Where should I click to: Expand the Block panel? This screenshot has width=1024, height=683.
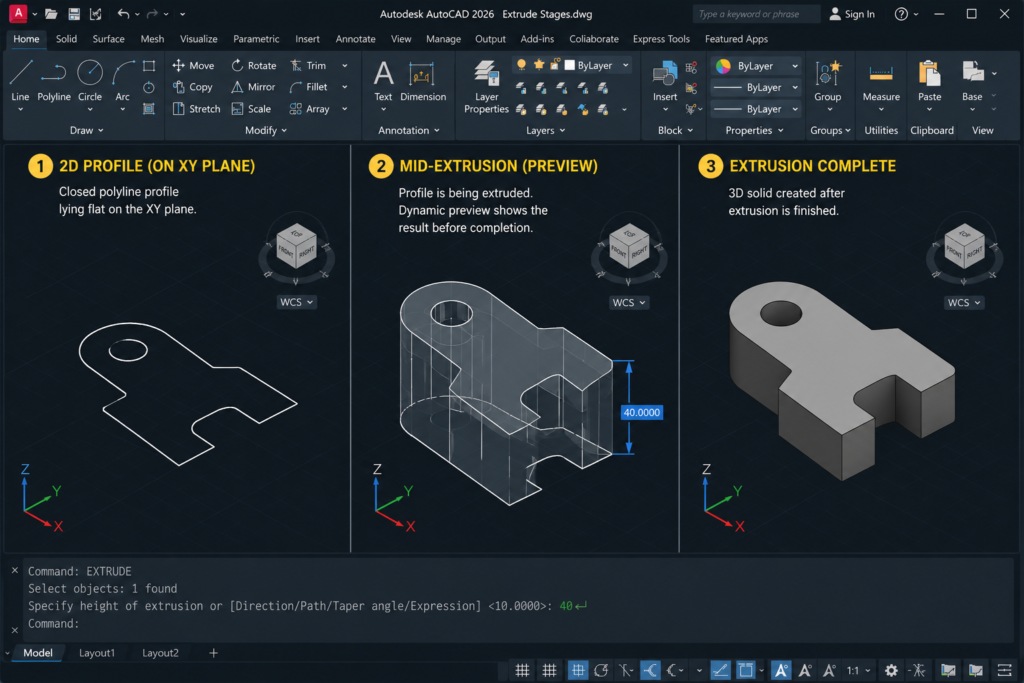pyautogui.click(x=675, y=131)
